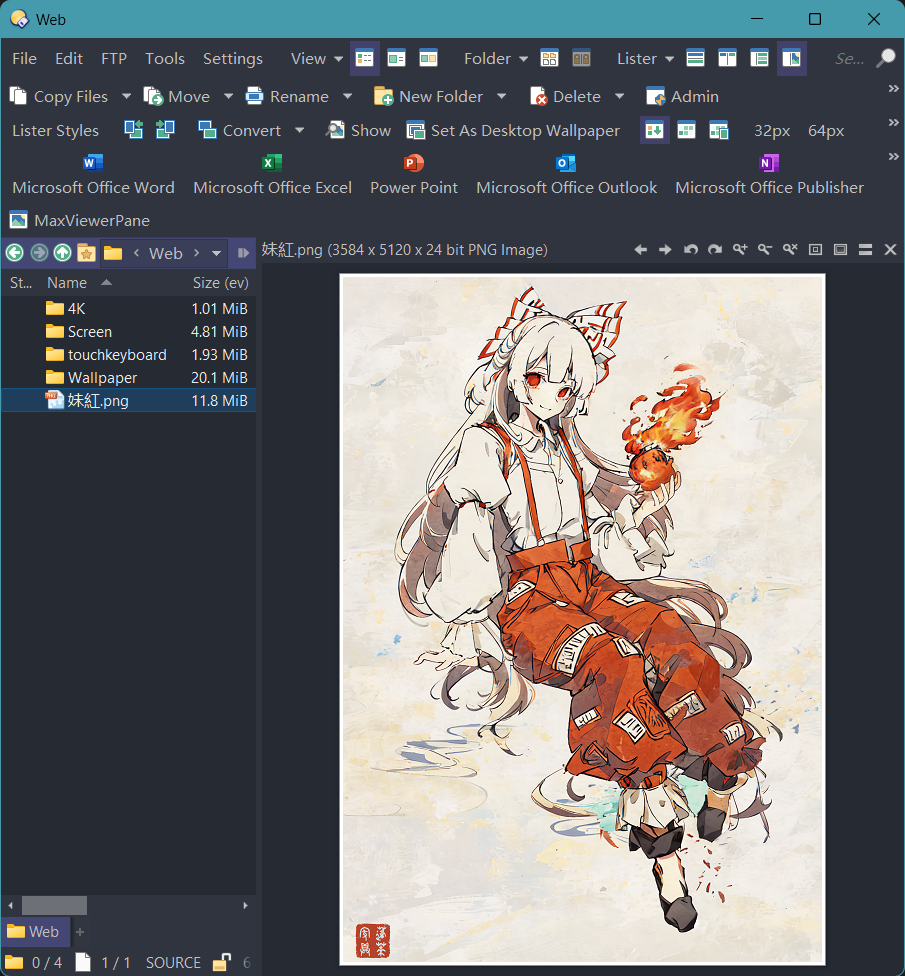Image resolution: width=905 pixels, height=976 pixels.
Task: Open New Folder dropdown arrow
Action: click(502, 96)
